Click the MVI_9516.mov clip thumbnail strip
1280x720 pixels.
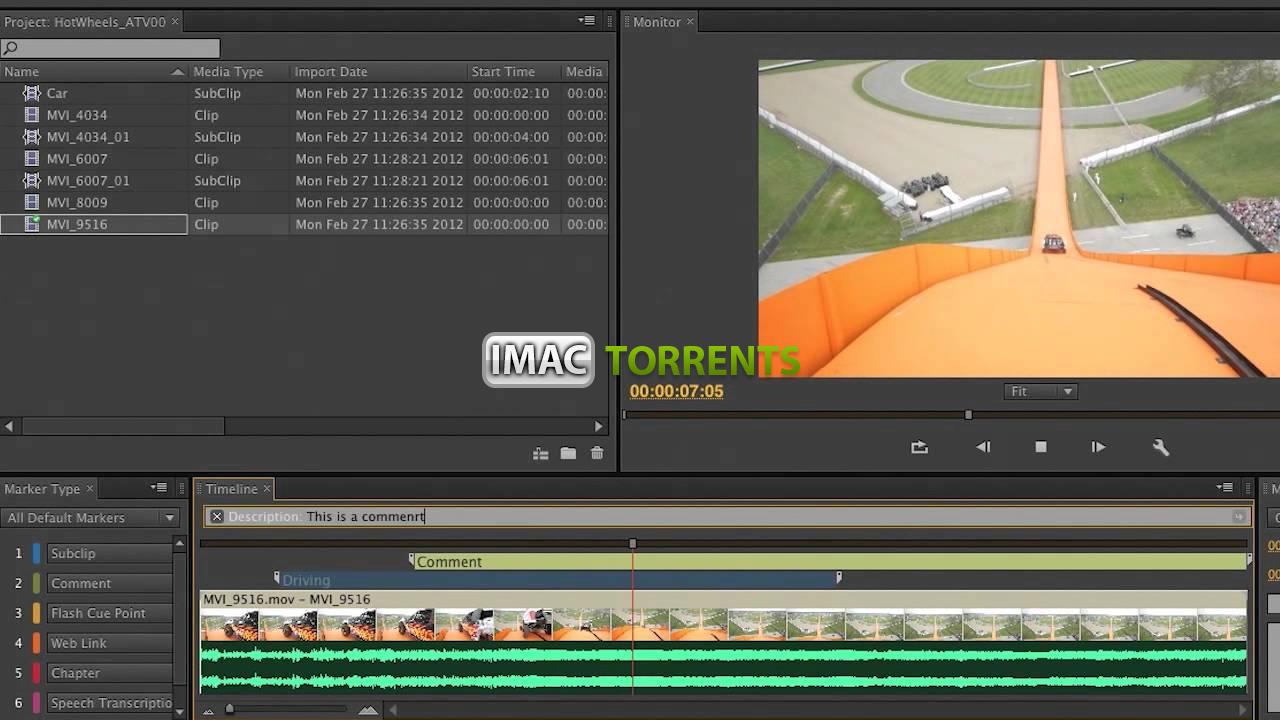click(x=724, y=625)
